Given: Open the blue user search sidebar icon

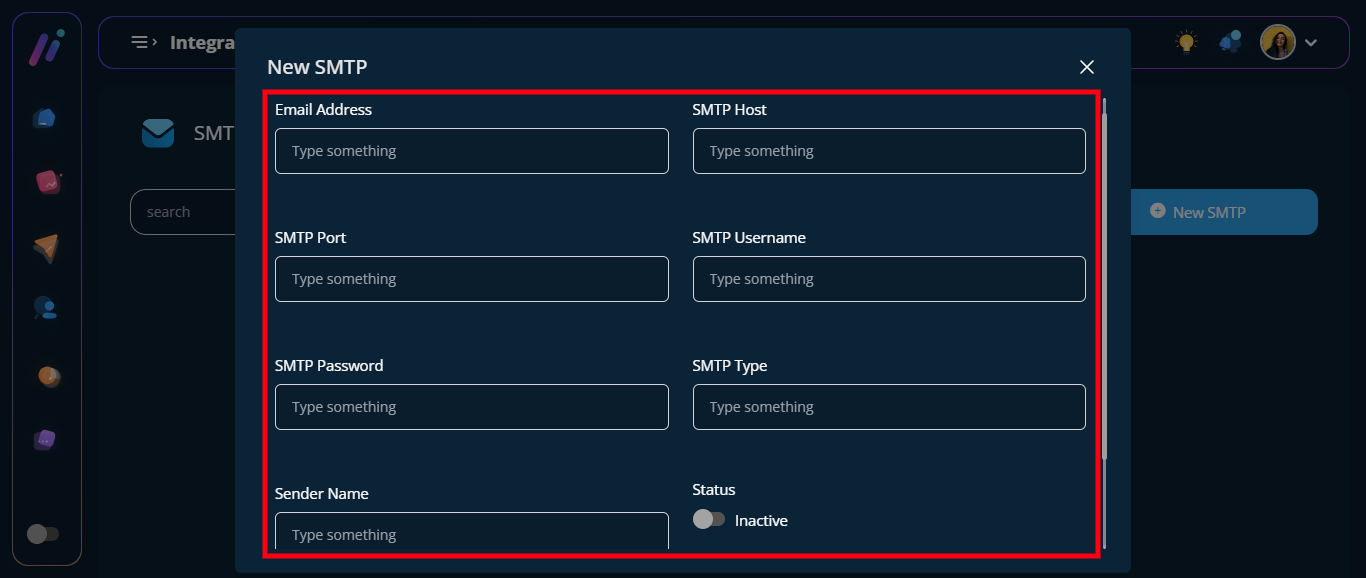Looking at the screenshot, I should point(46,308).
